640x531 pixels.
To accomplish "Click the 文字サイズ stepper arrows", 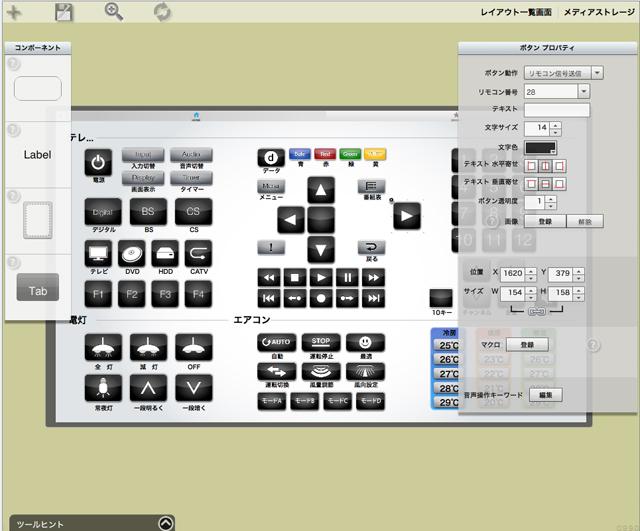I will [x=555, y=129].
